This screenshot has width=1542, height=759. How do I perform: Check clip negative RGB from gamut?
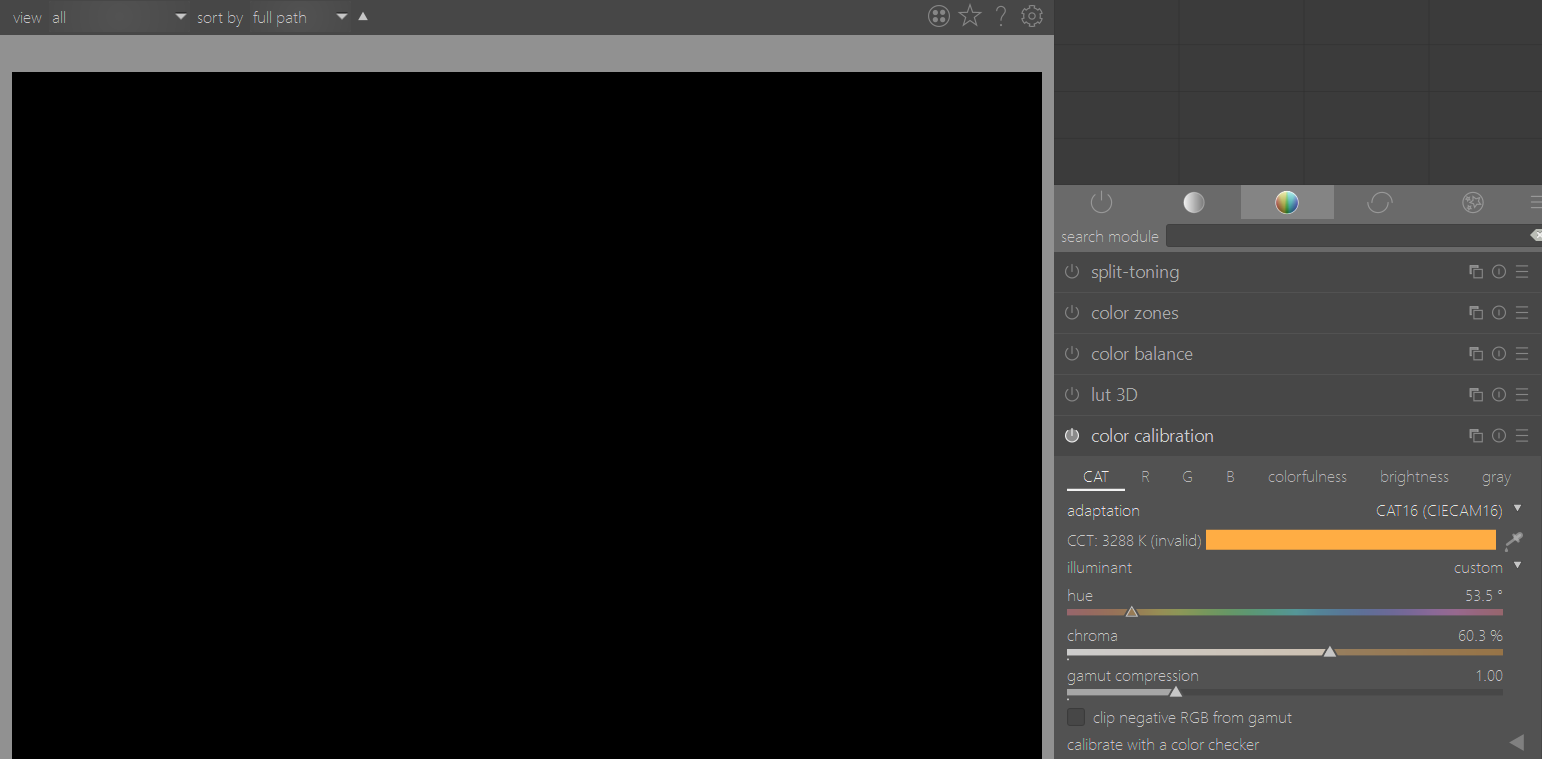tap(1075, 717)
